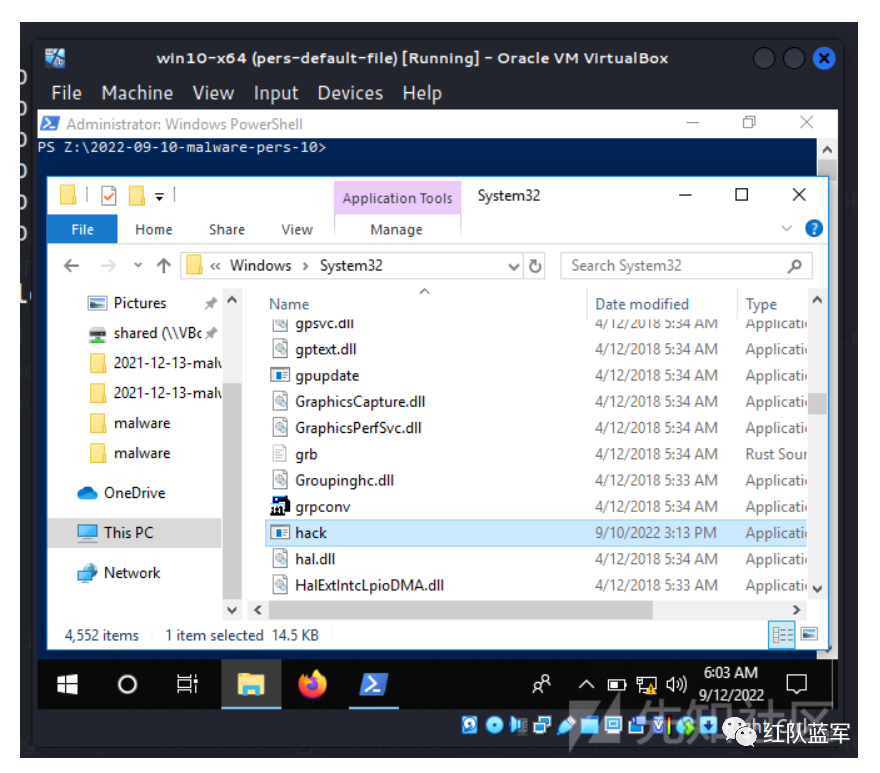This screenshot has width=880, height=773.
Task: Open Cortana search circle
Action: [127, 684]
